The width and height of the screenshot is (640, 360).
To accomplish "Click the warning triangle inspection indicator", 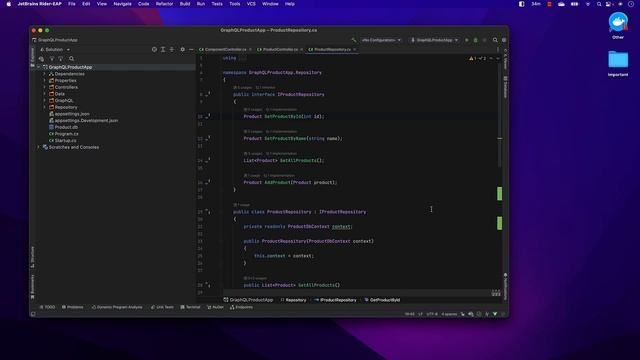I will (471, 58).
